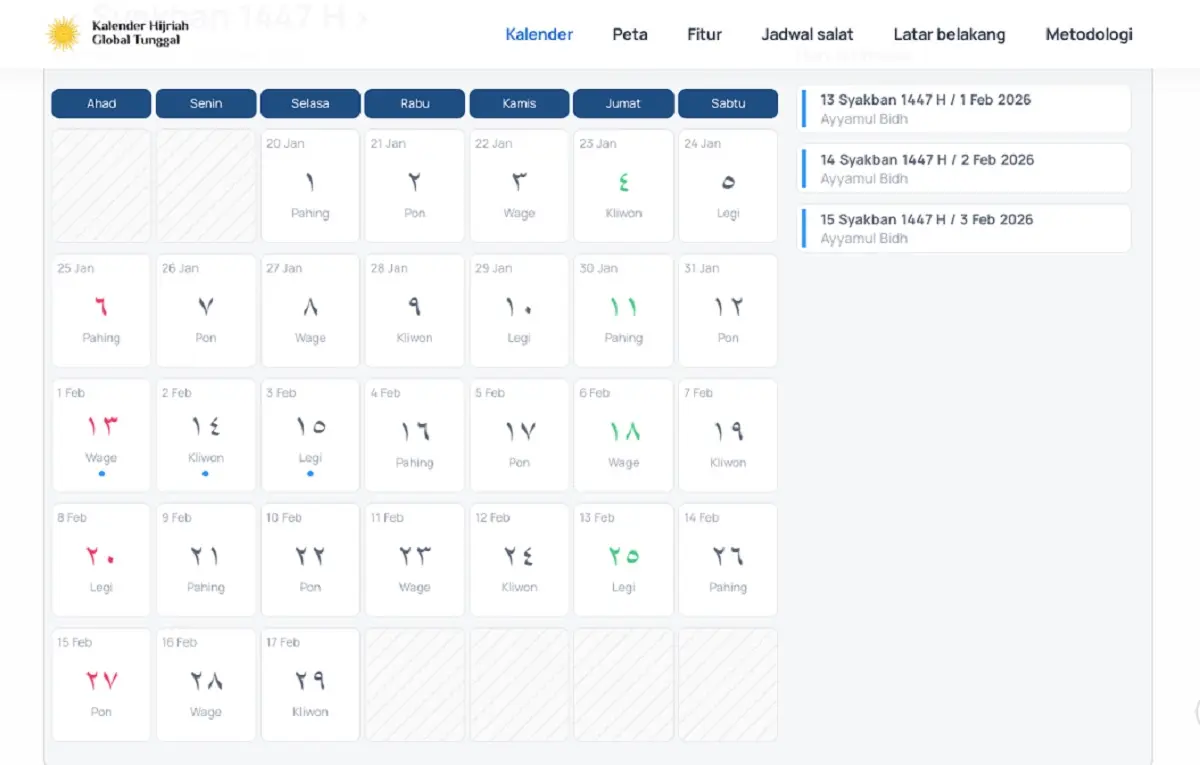Select the 1 Feb Wage date cell

pyautogui.click(x=101, y=434)
